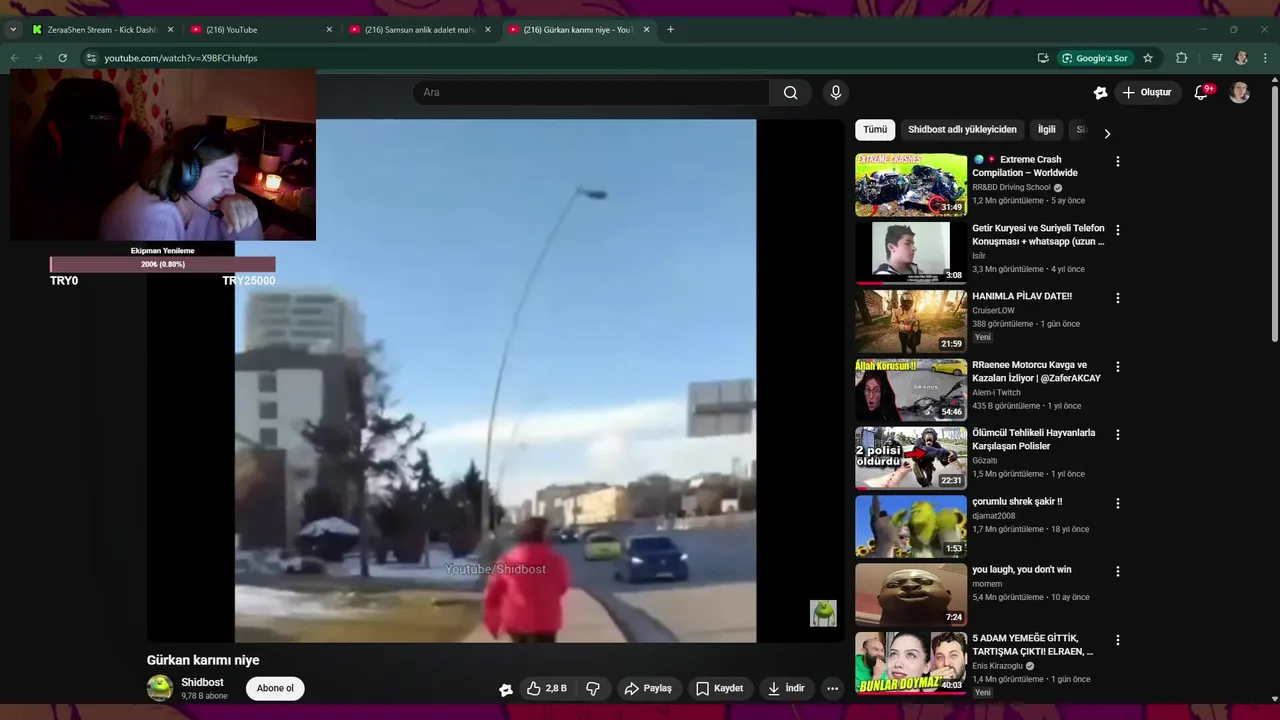Go back with the browser back arrow

click(14, 58)
